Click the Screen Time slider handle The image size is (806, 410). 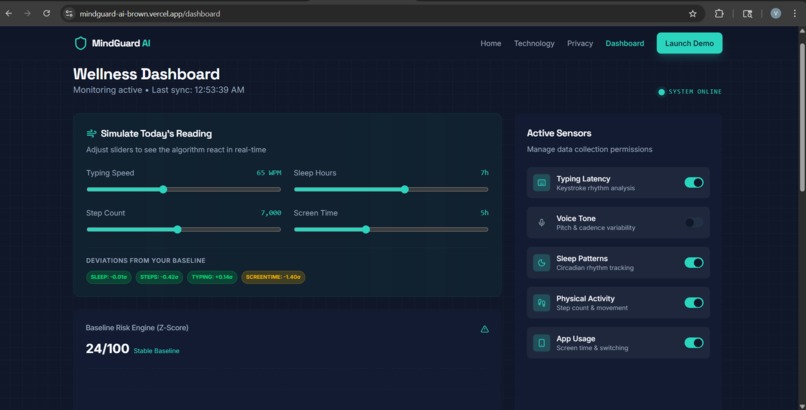[x=366, y=230]
